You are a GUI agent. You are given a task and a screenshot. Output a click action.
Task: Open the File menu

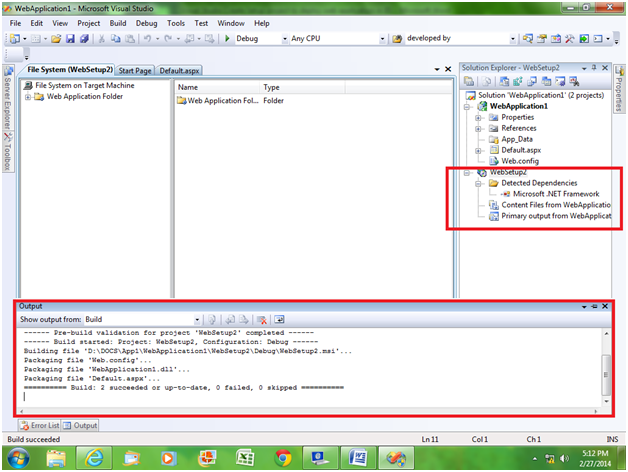click(15, 23)
